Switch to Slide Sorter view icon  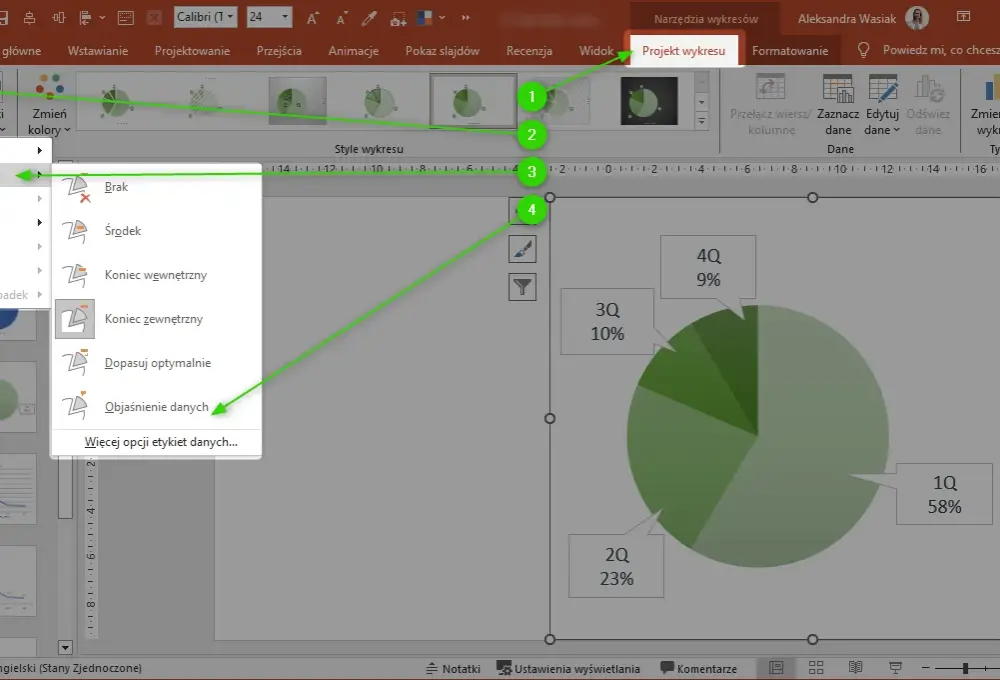pyautogui.click(x=816, y=668)
